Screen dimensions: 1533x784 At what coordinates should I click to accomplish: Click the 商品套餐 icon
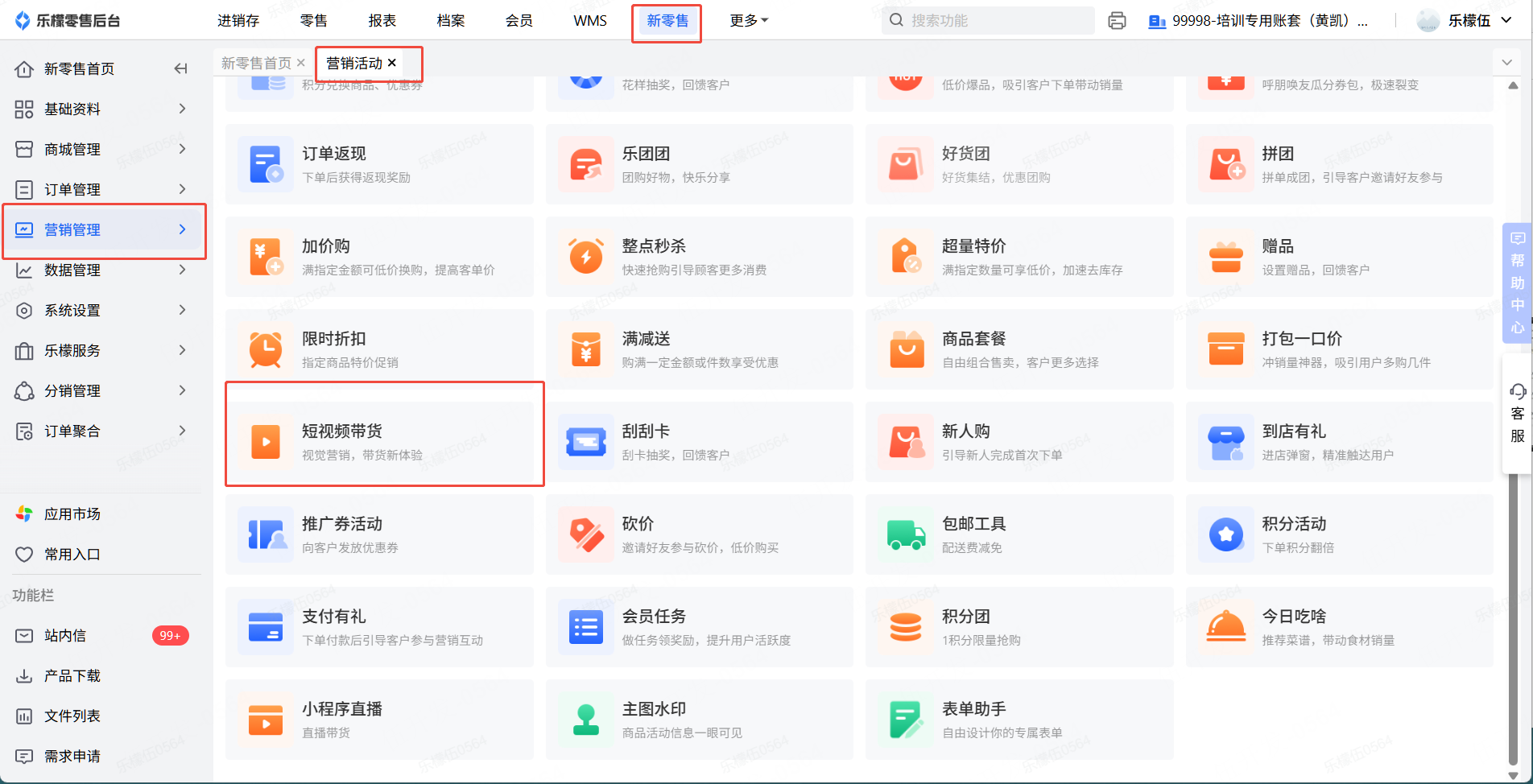[906, 349]
